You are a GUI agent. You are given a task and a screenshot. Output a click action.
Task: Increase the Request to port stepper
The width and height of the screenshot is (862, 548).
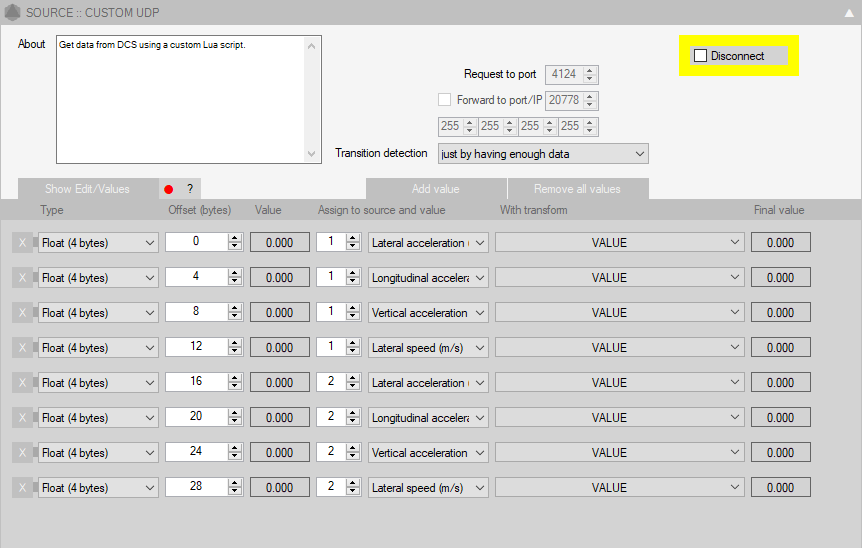590,70
